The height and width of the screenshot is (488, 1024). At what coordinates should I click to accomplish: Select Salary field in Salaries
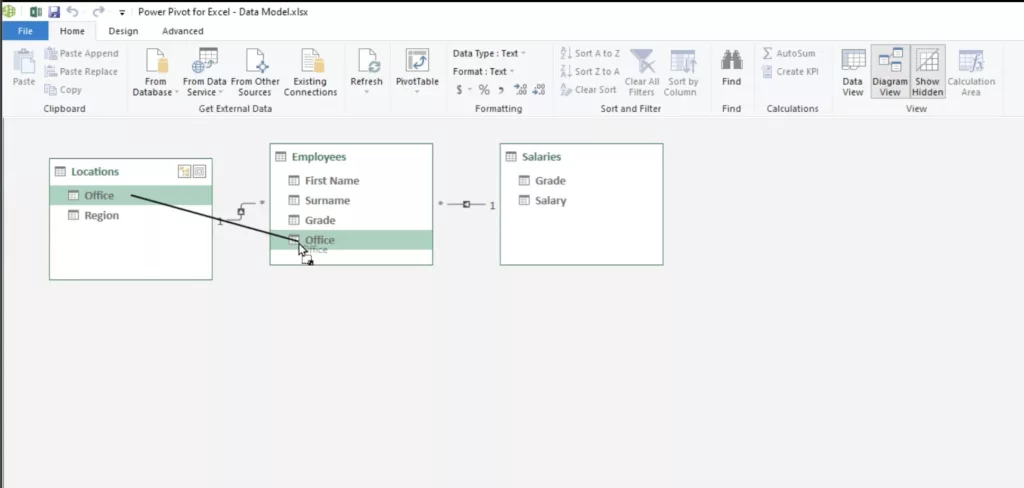pyautogui.click(x=581, y=201)
